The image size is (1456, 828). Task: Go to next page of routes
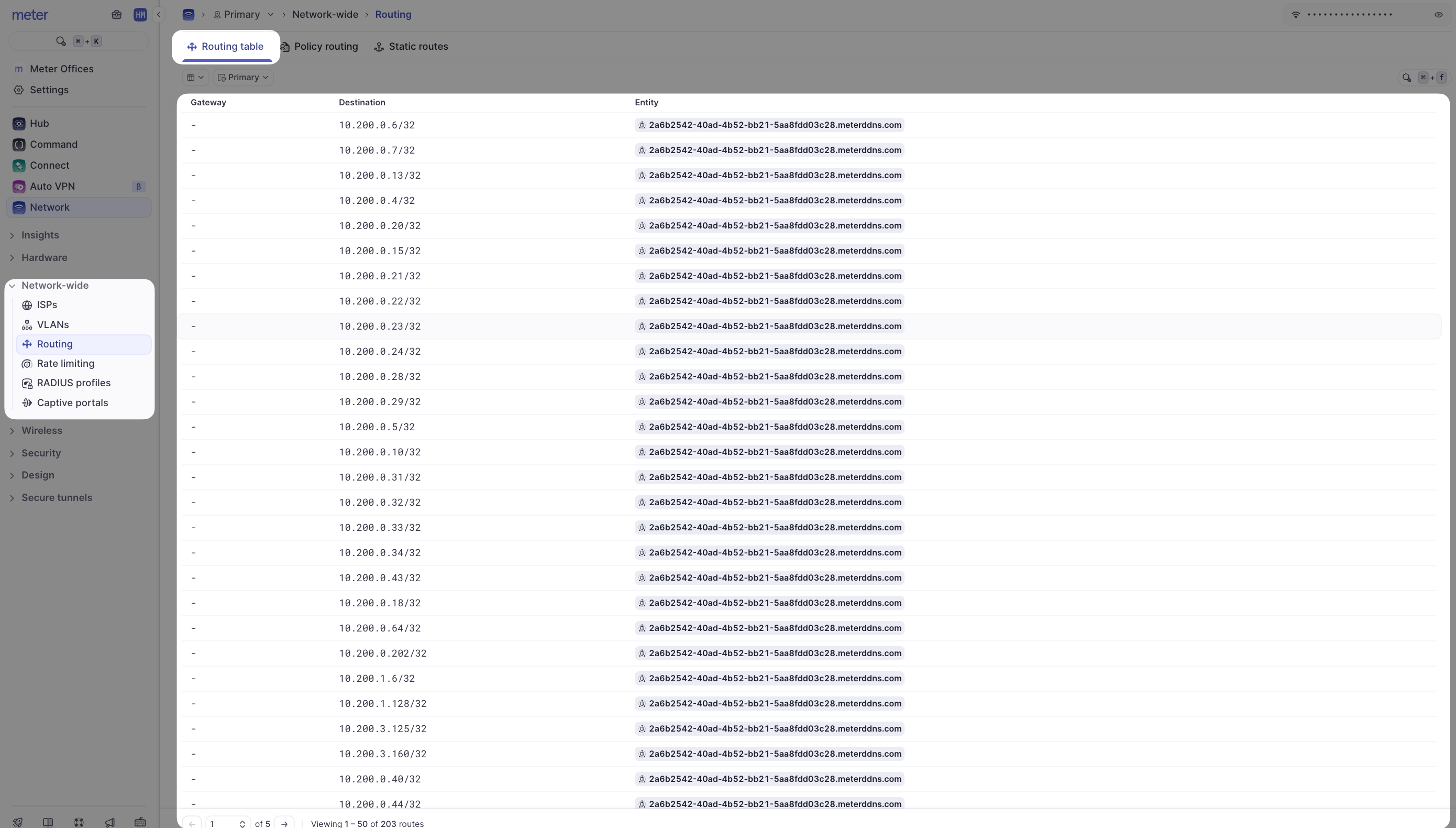click(x=284, y=823)
